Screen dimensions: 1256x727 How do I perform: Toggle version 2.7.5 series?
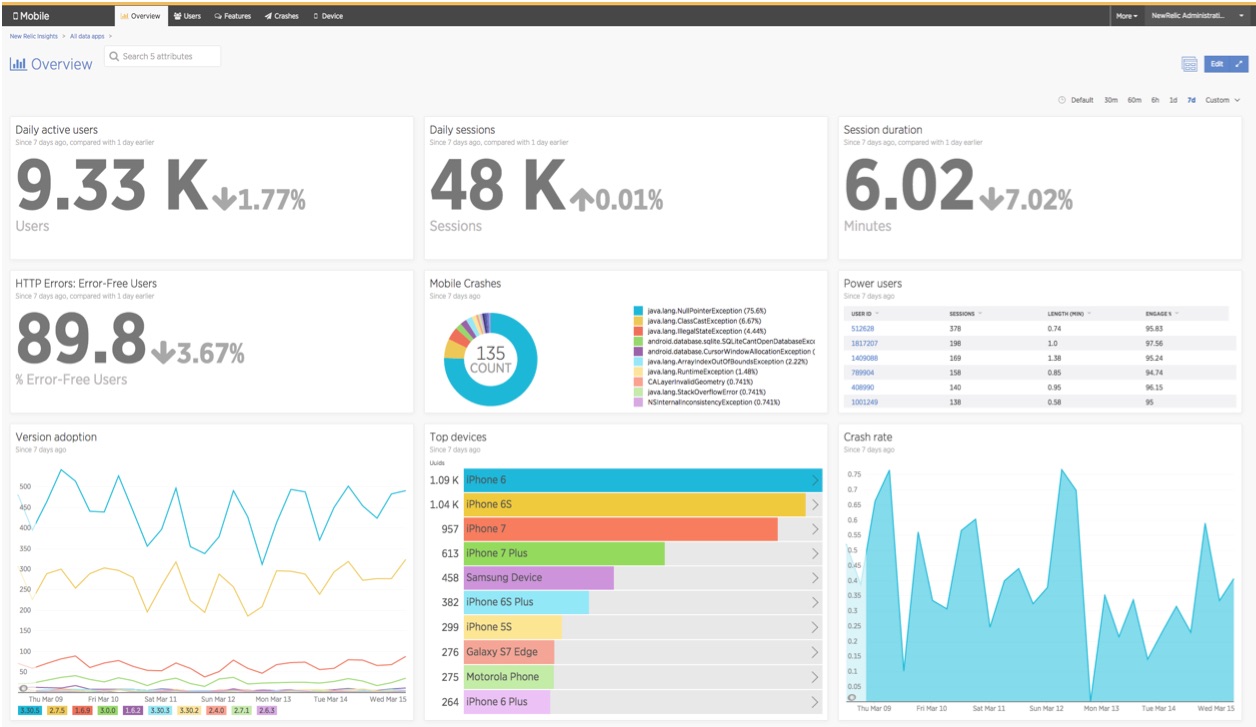(x=58, y=711)
